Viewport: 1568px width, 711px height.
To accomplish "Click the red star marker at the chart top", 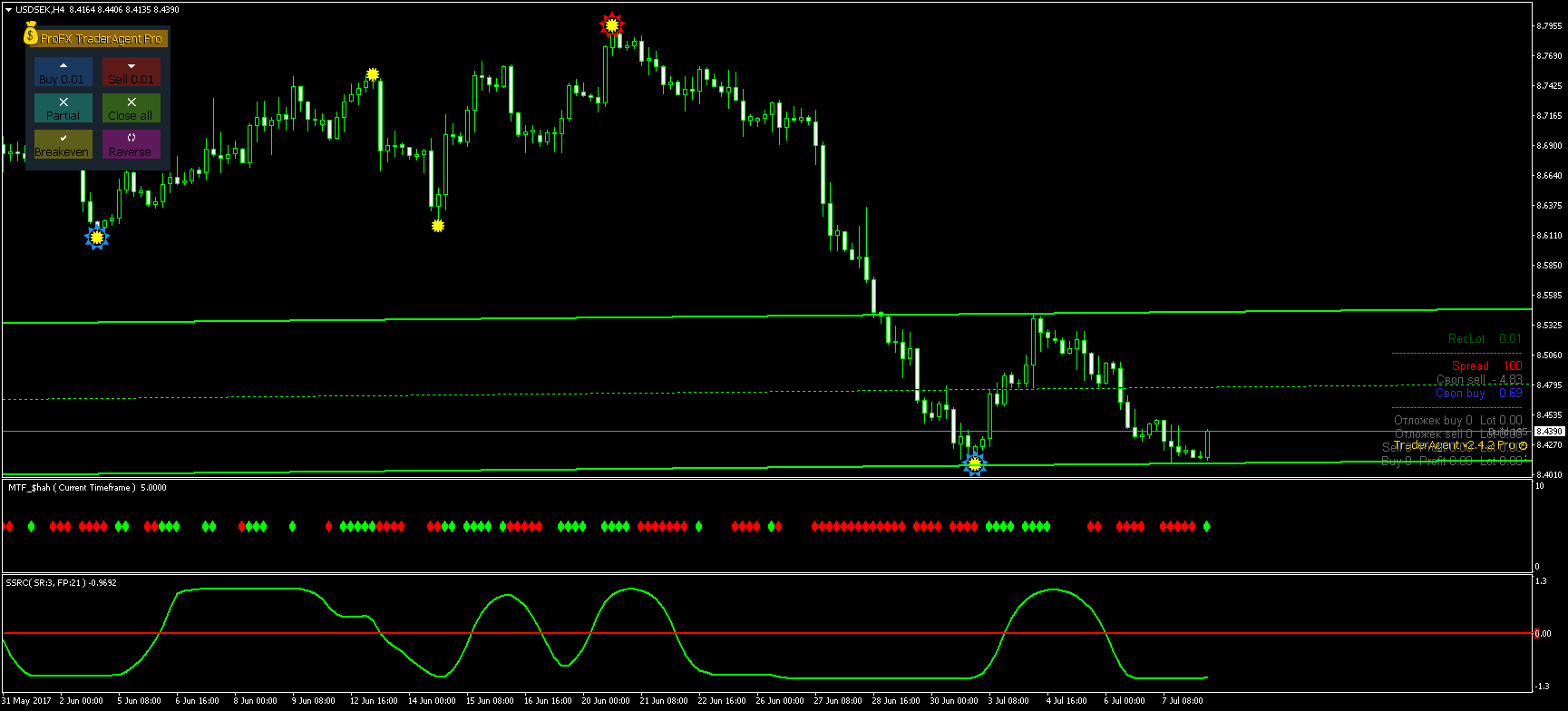I will [x=612, y=24].
